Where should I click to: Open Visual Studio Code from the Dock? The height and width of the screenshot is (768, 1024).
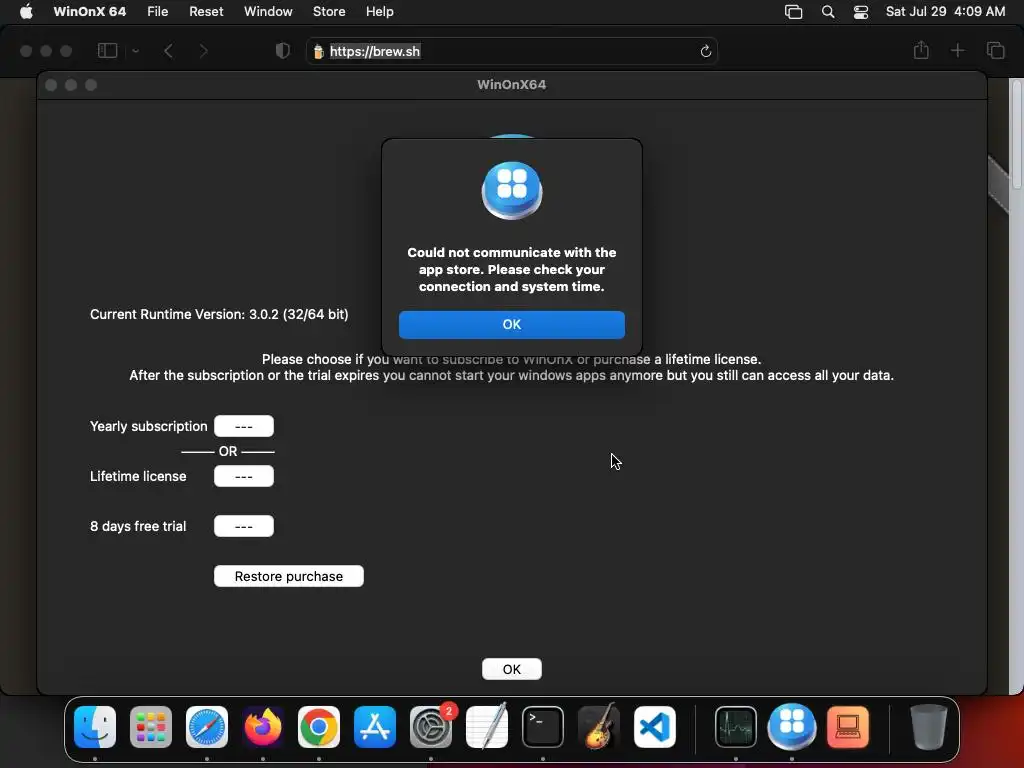point(655,727)
